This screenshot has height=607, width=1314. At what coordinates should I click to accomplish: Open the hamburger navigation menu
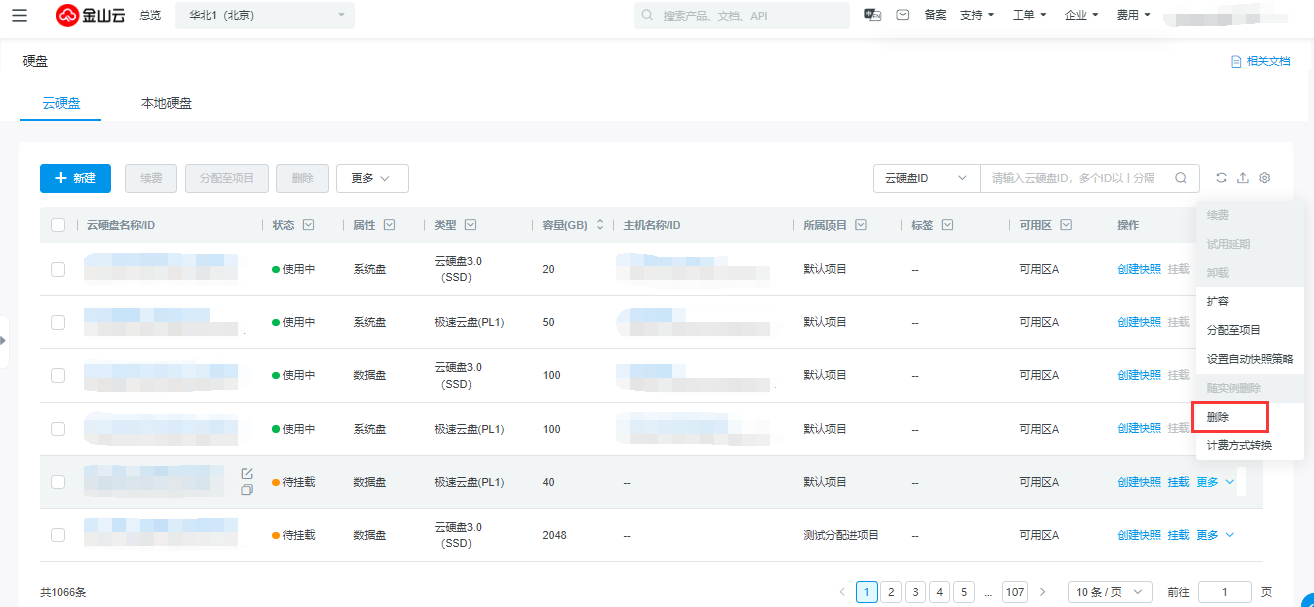20,15
